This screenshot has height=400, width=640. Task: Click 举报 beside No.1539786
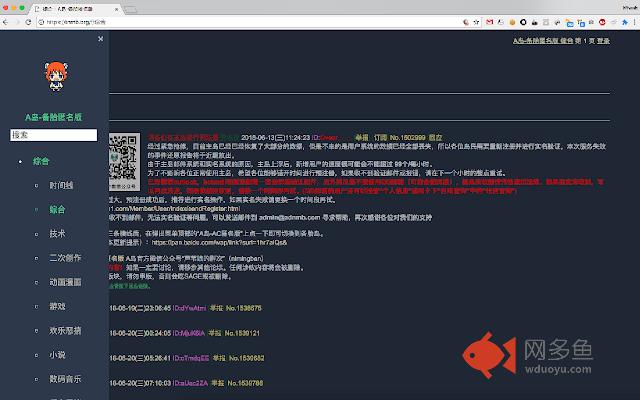tap(218, 383)
